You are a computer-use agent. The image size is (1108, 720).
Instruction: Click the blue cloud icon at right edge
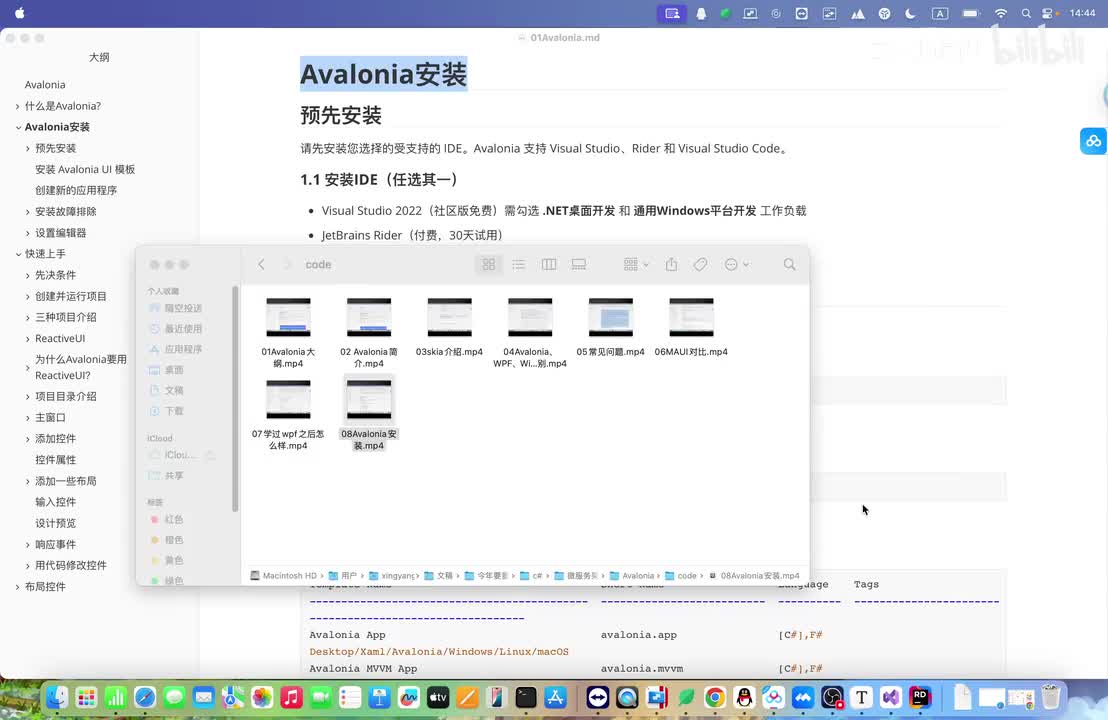pyautogui.click(x=1093, y=141)
